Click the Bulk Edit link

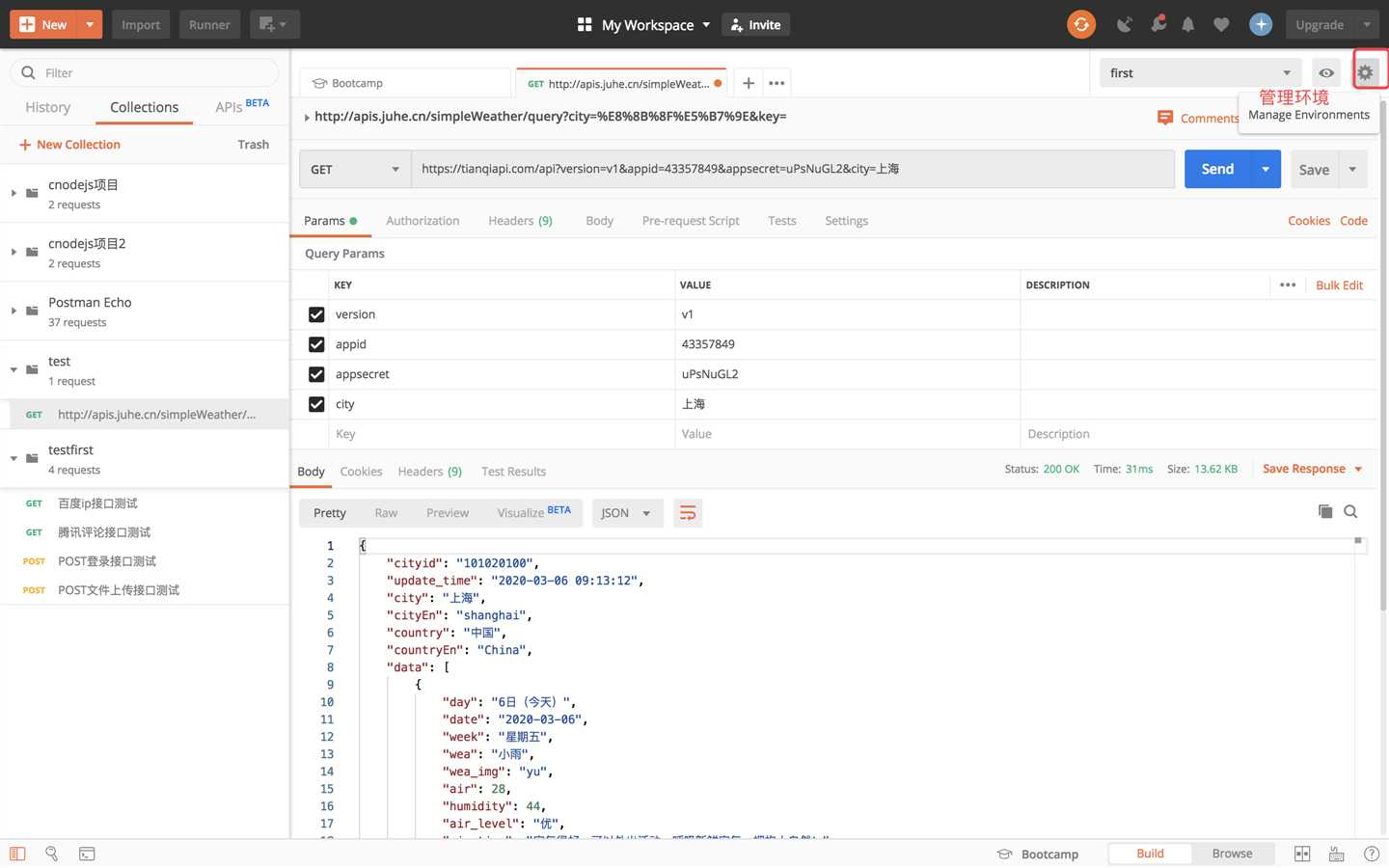pos(1339,285)
